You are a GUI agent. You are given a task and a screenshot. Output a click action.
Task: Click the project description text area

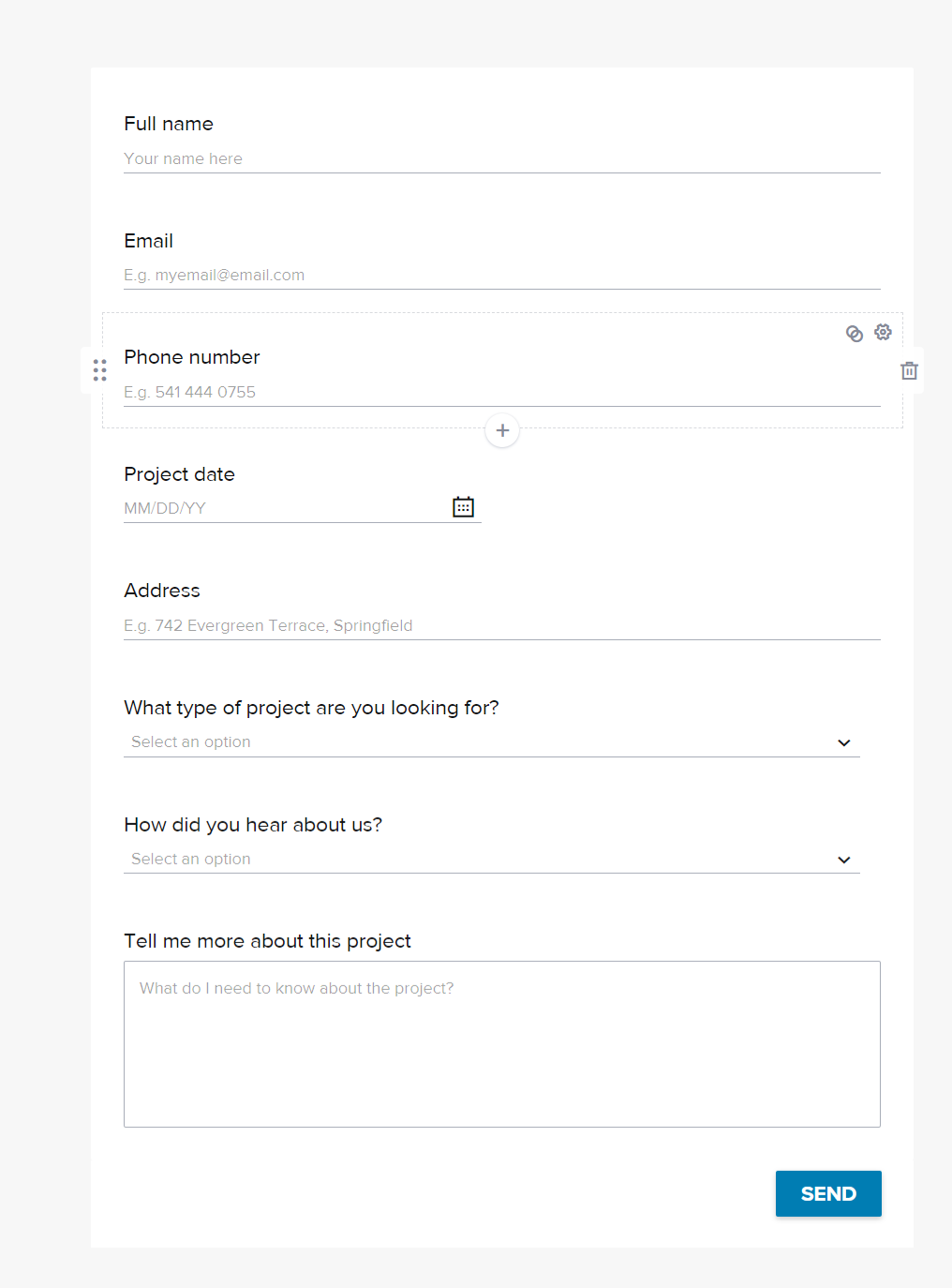[x=501, y=1043]
